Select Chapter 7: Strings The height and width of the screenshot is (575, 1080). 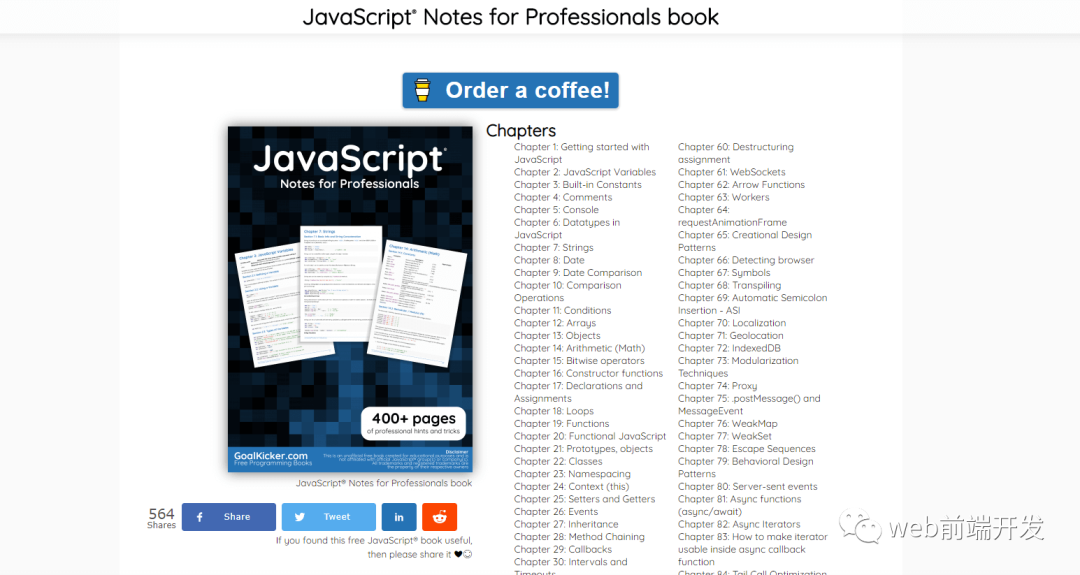pos(554,247)
